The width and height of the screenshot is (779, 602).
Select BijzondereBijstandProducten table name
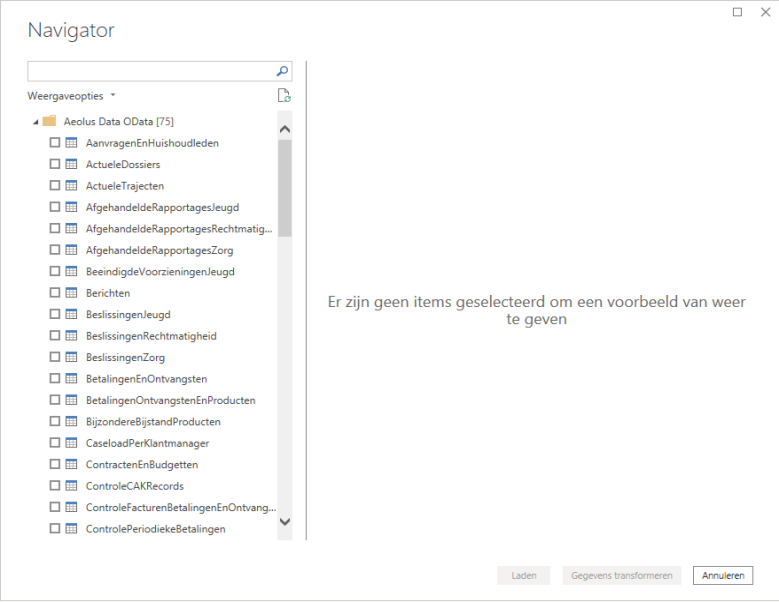pos(153,422)
